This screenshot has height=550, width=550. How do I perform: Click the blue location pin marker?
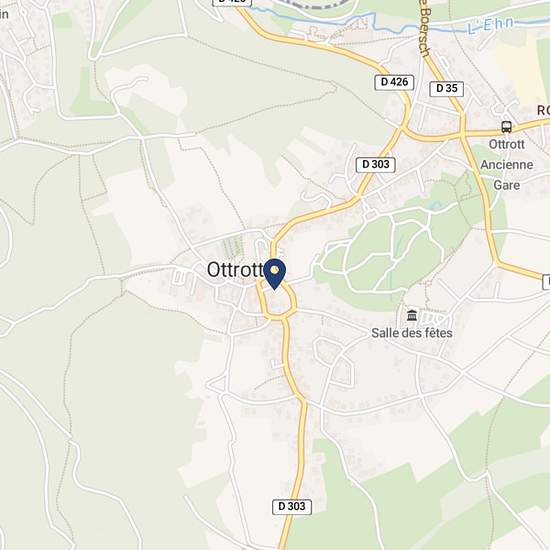(x=275, y=274)
